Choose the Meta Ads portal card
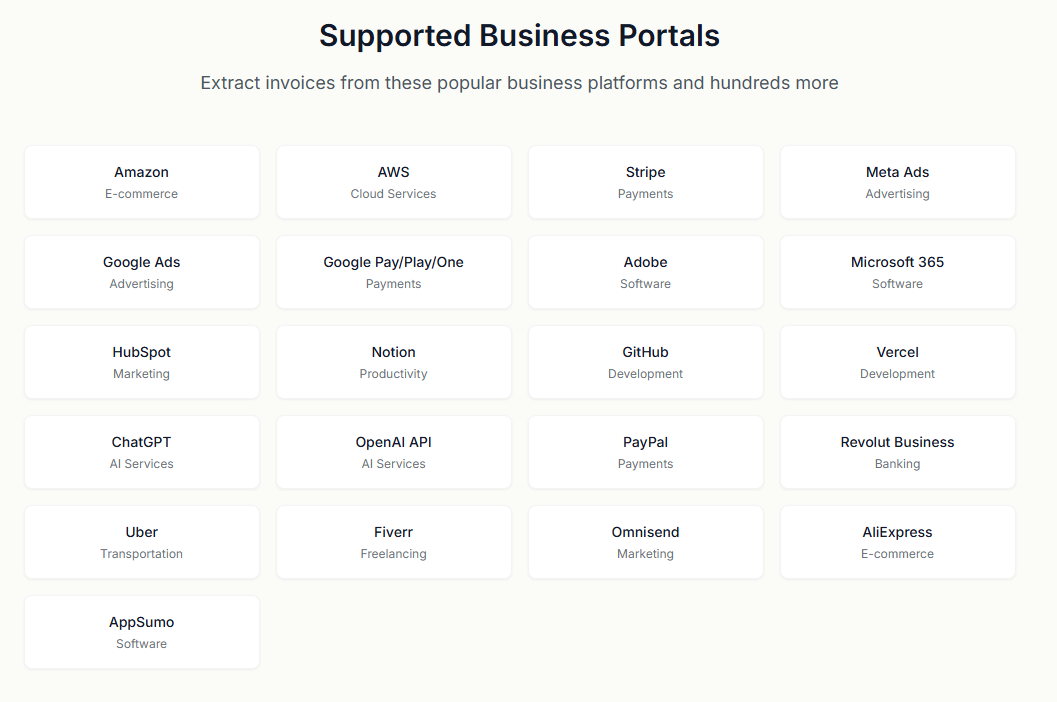This screenshot has height=702, width=1057. coord(898,182)
